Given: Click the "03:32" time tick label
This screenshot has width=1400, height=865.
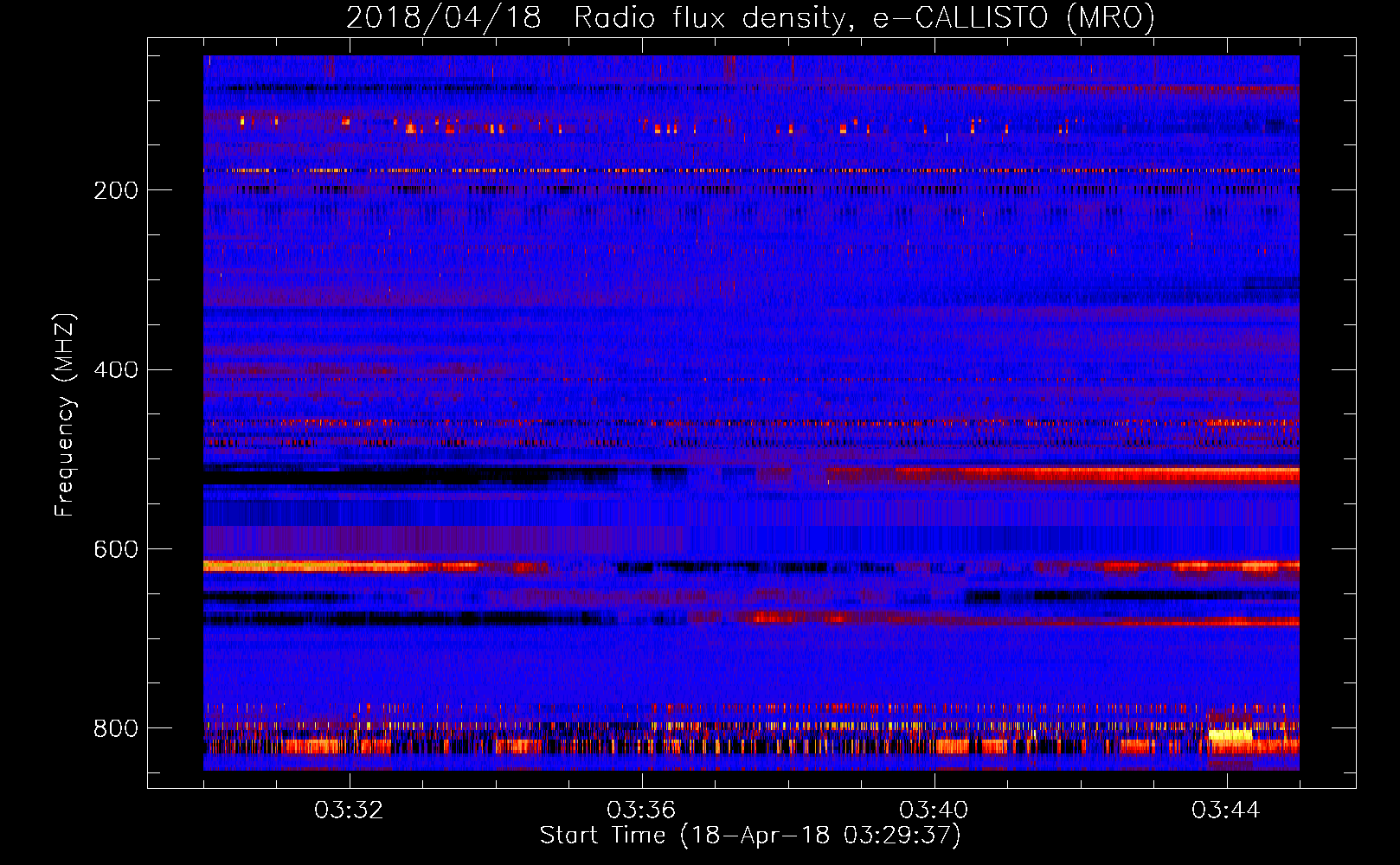Looking at the screenshot, I should (349, 811).
